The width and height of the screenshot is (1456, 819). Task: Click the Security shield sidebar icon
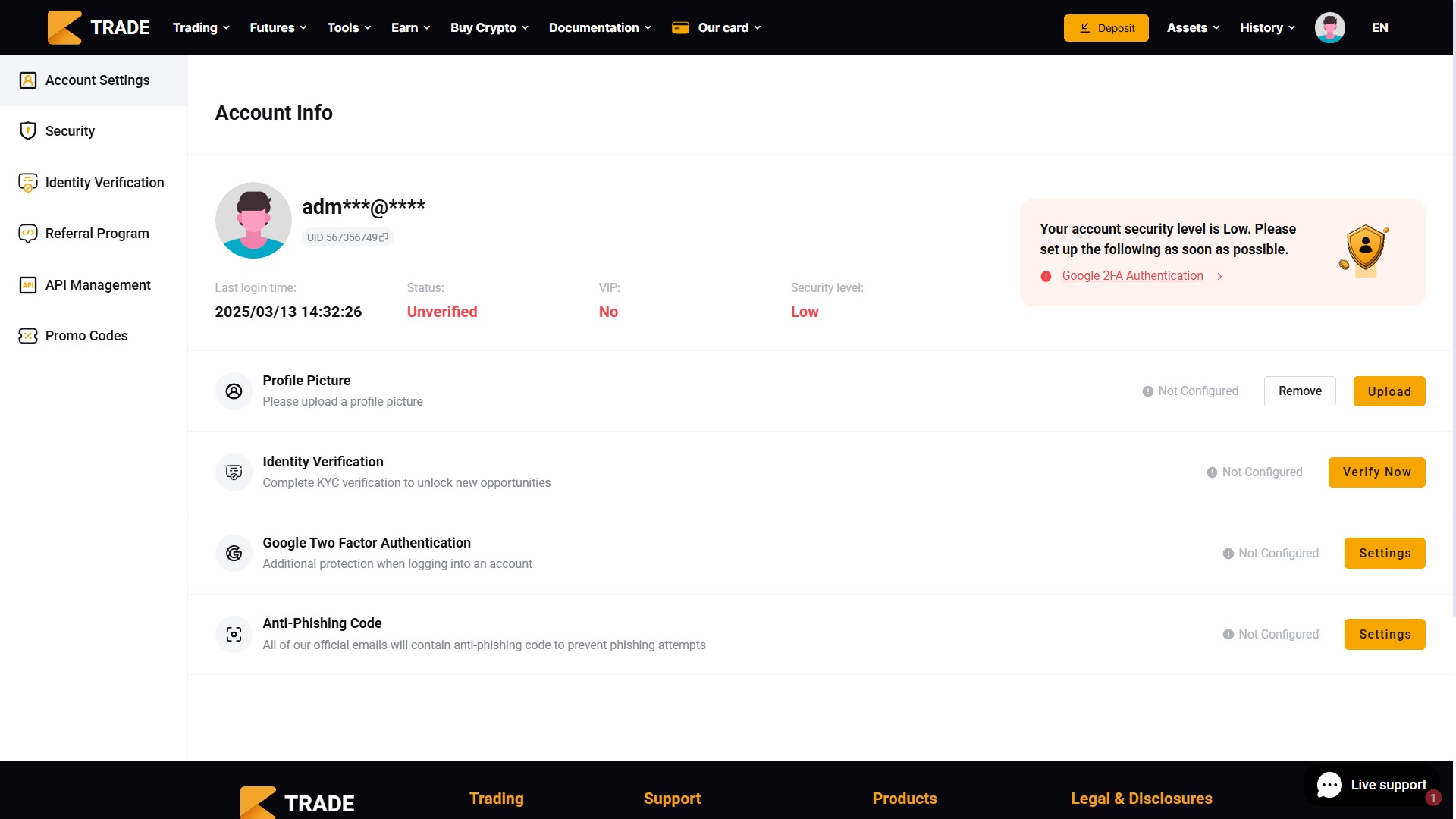point(28,131)
